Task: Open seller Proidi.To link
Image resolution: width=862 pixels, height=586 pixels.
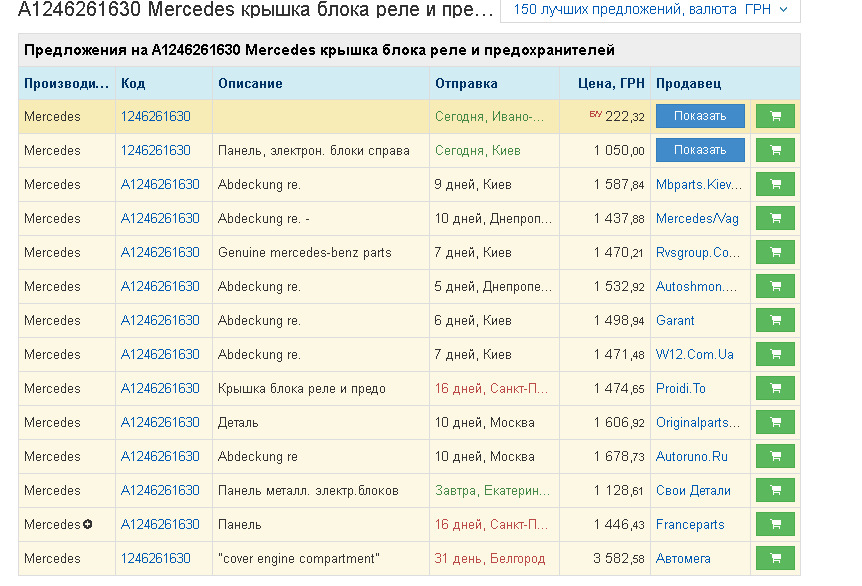Action: (x=681, y=389)
